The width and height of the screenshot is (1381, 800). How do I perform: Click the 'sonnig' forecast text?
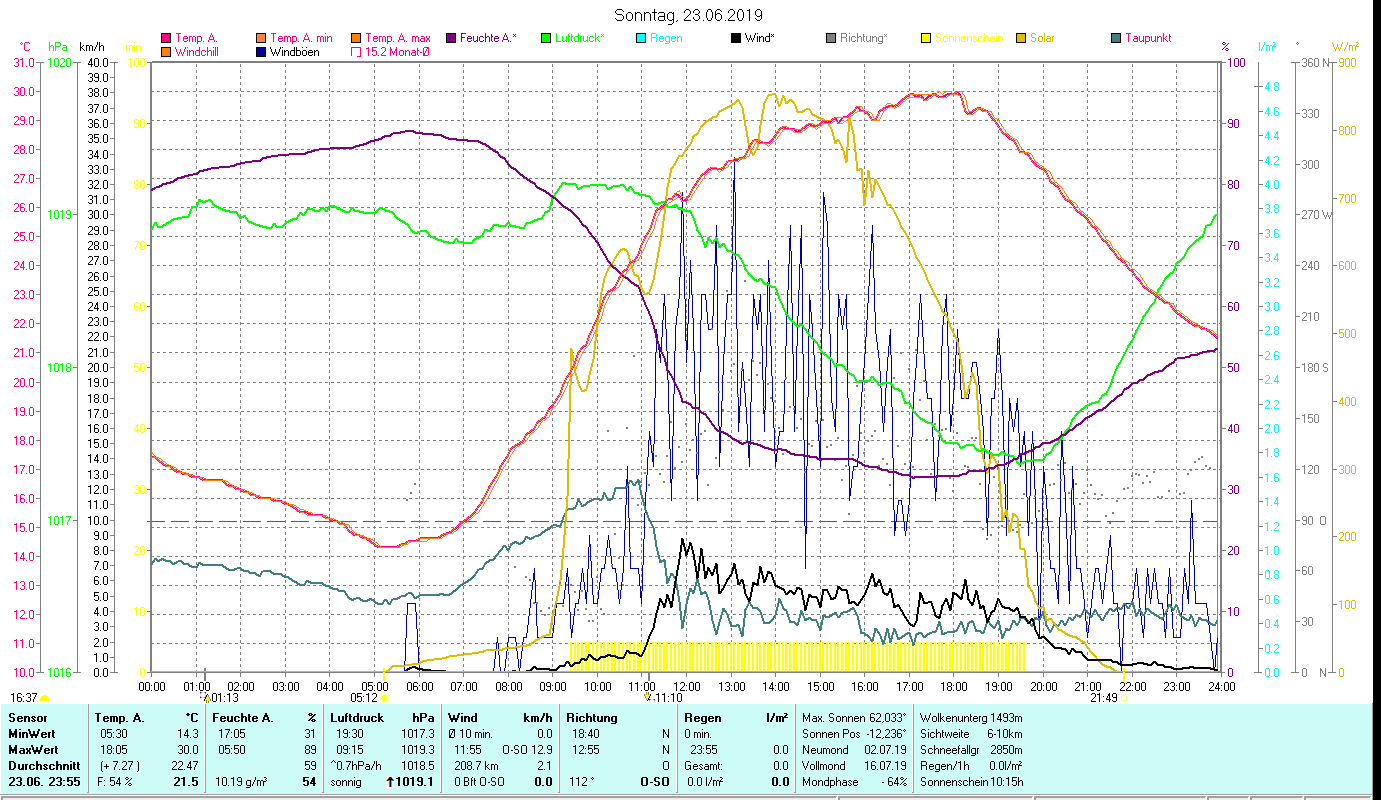click(x=346, y=782)
